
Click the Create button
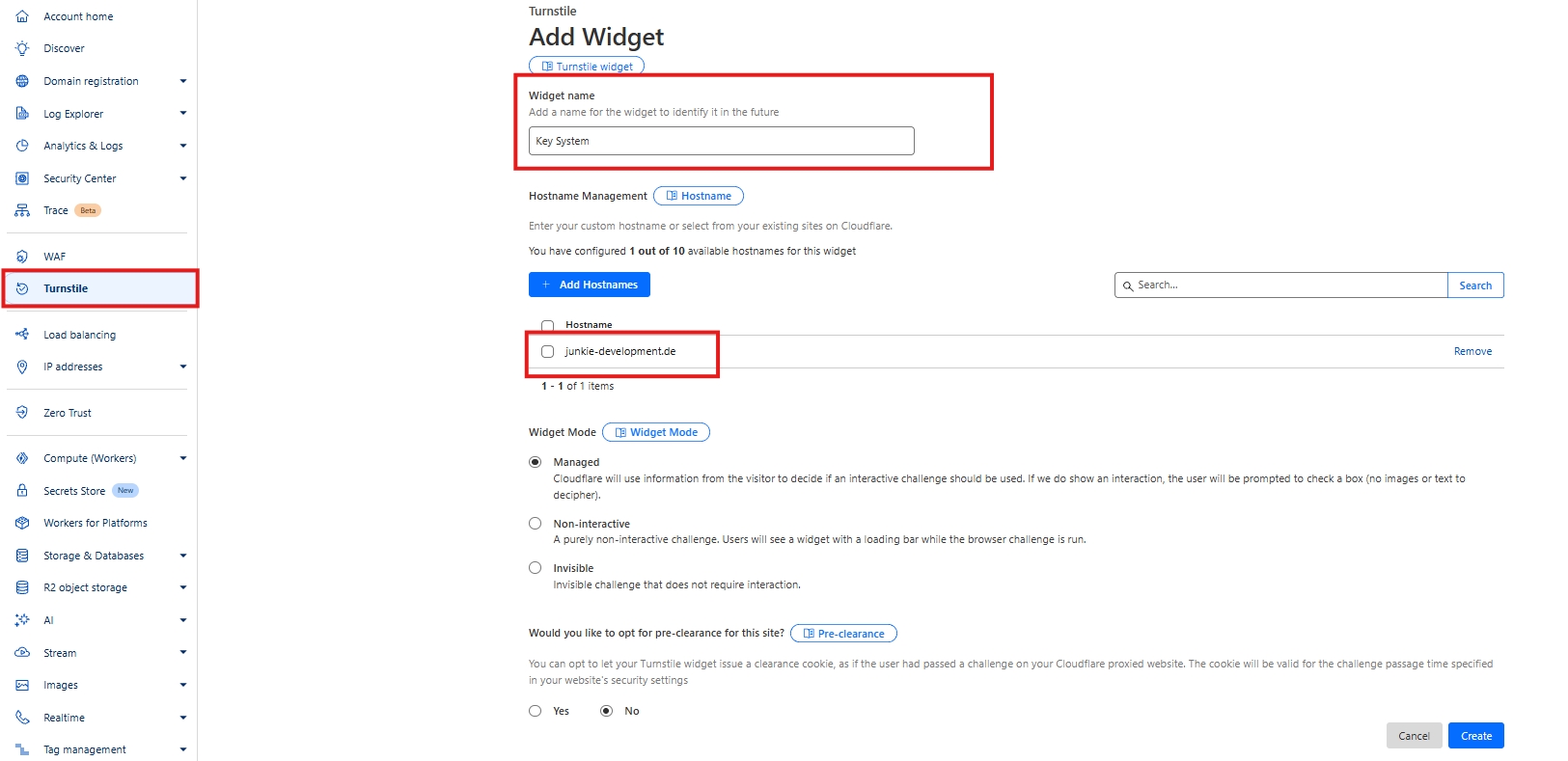point(1475,736)
